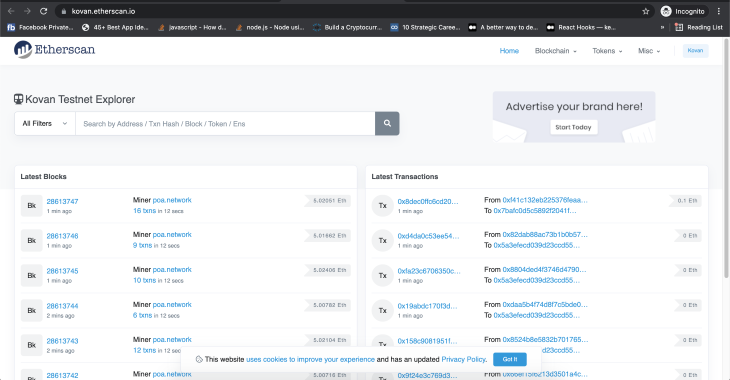Reload the page with the refresh icon
The height and width of the screenshot is (380, 730).
pyautogui.click(x=43, y=11)
